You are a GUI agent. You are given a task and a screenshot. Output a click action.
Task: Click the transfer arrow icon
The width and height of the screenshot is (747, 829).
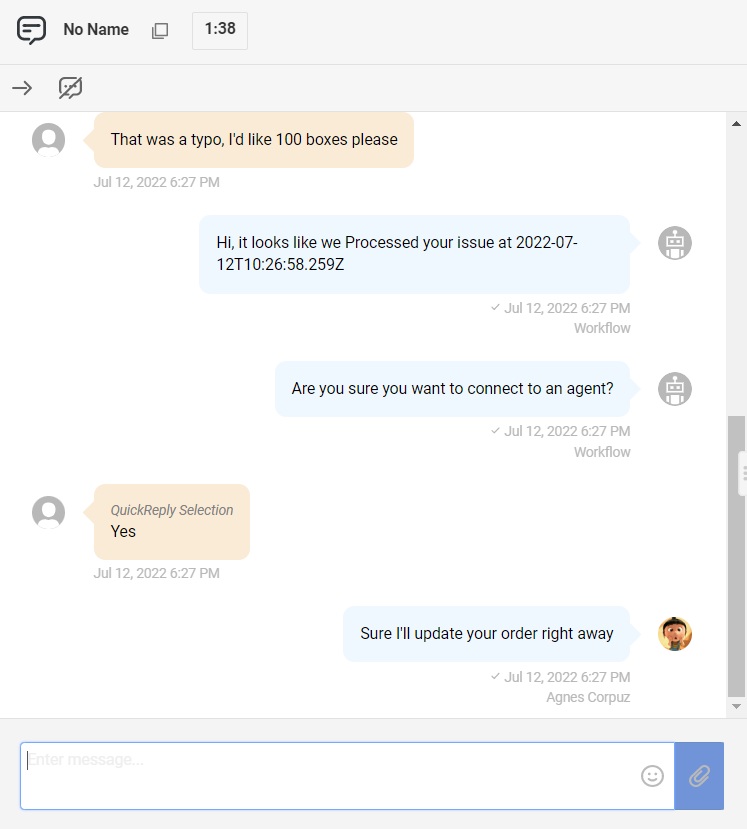pos(22,88)
